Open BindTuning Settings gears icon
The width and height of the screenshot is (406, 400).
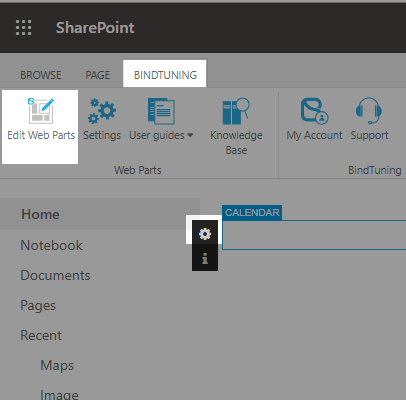pyautogui.click(x=102, y=111)
